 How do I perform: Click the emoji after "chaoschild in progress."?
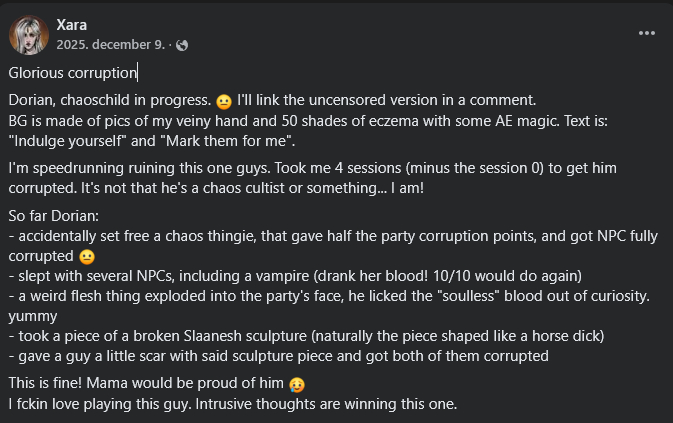pos(224,101)
